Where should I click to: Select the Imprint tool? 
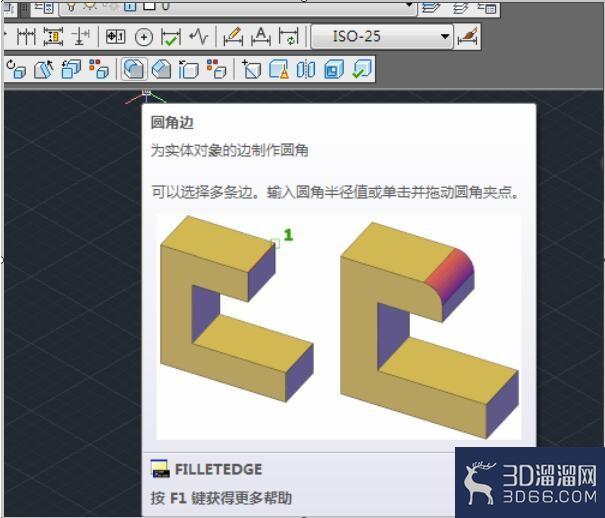pos(252,69)
